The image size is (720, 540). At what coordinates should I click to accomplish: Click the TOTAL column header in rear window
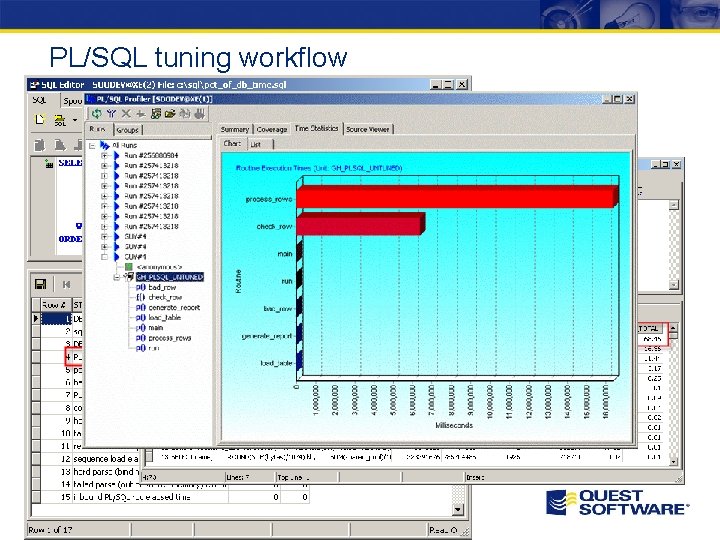pos(649,328)
